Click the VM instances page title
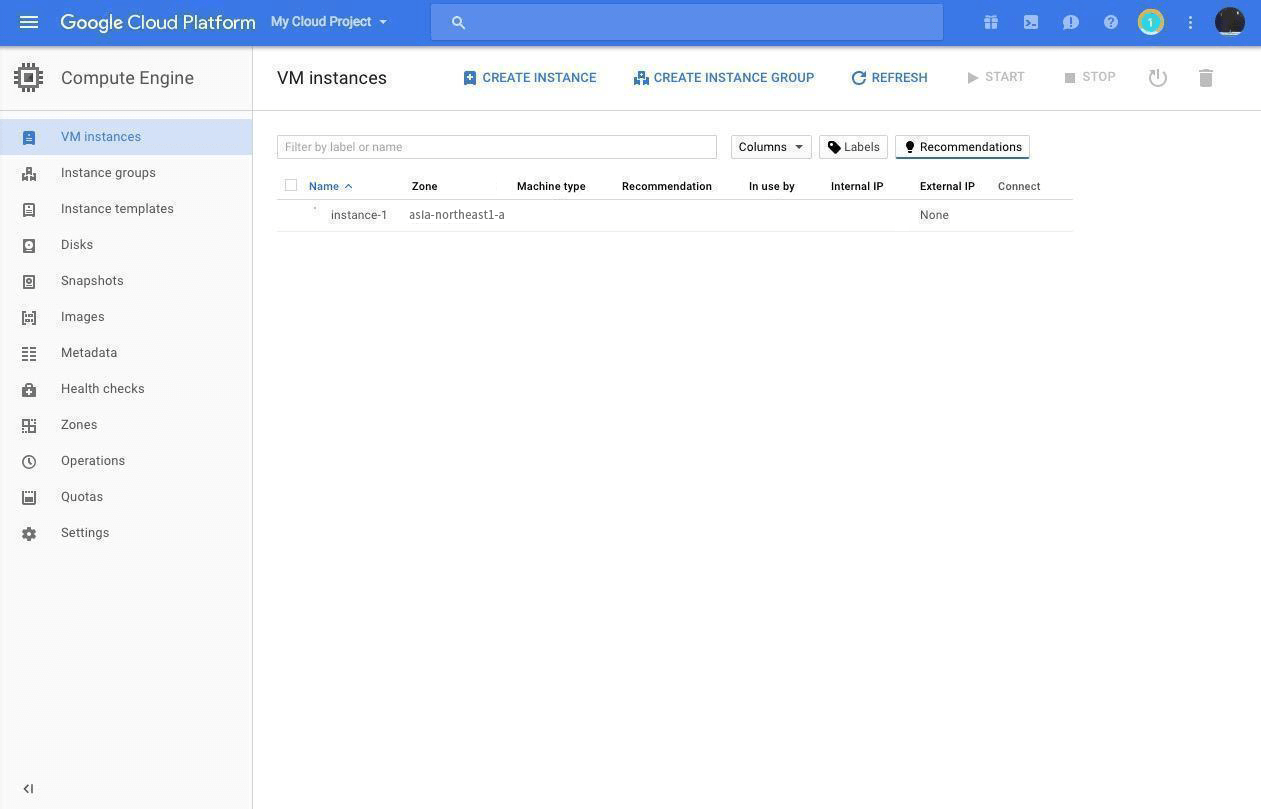Screen dimensions: 1261x809 click(x=332, y=78)
